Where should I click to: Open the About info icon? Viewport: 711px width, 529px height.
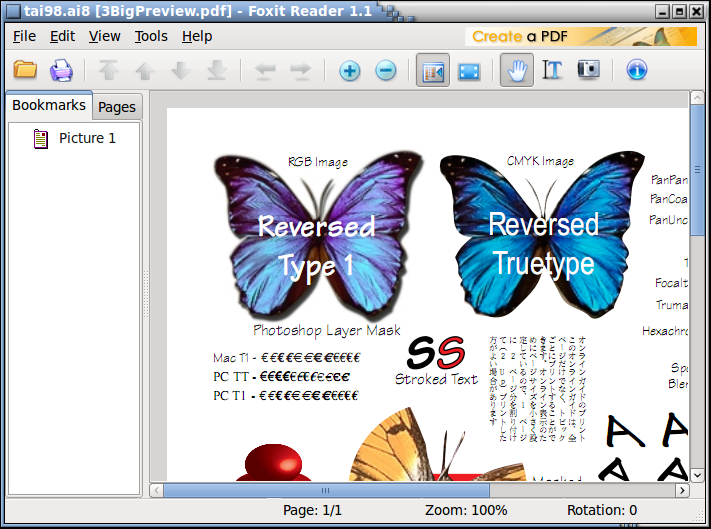click(637, 71)
